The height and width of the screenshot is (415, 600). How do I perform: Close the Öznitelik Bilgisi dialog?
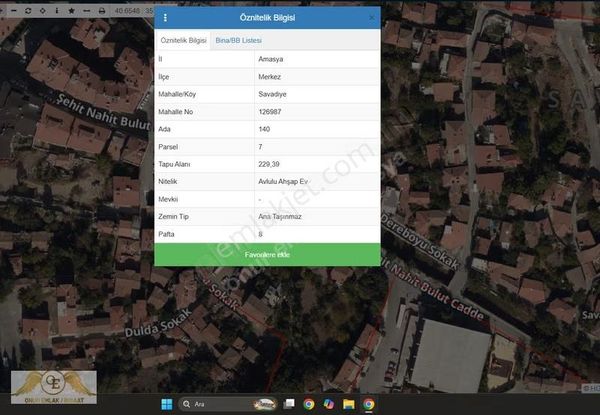tap(371, 18)
